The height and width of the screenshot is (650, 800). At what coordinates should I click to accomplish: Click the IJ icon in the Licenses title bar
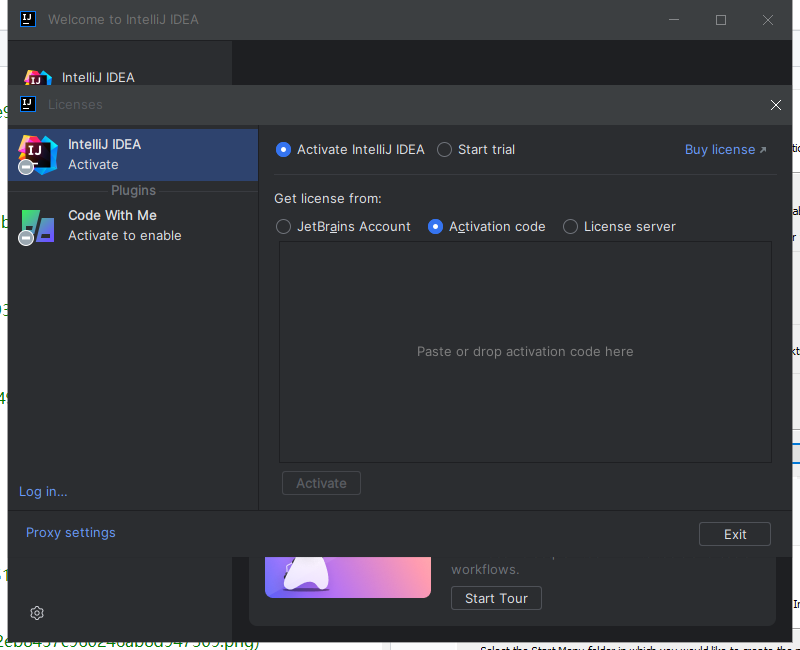[28, 104]
